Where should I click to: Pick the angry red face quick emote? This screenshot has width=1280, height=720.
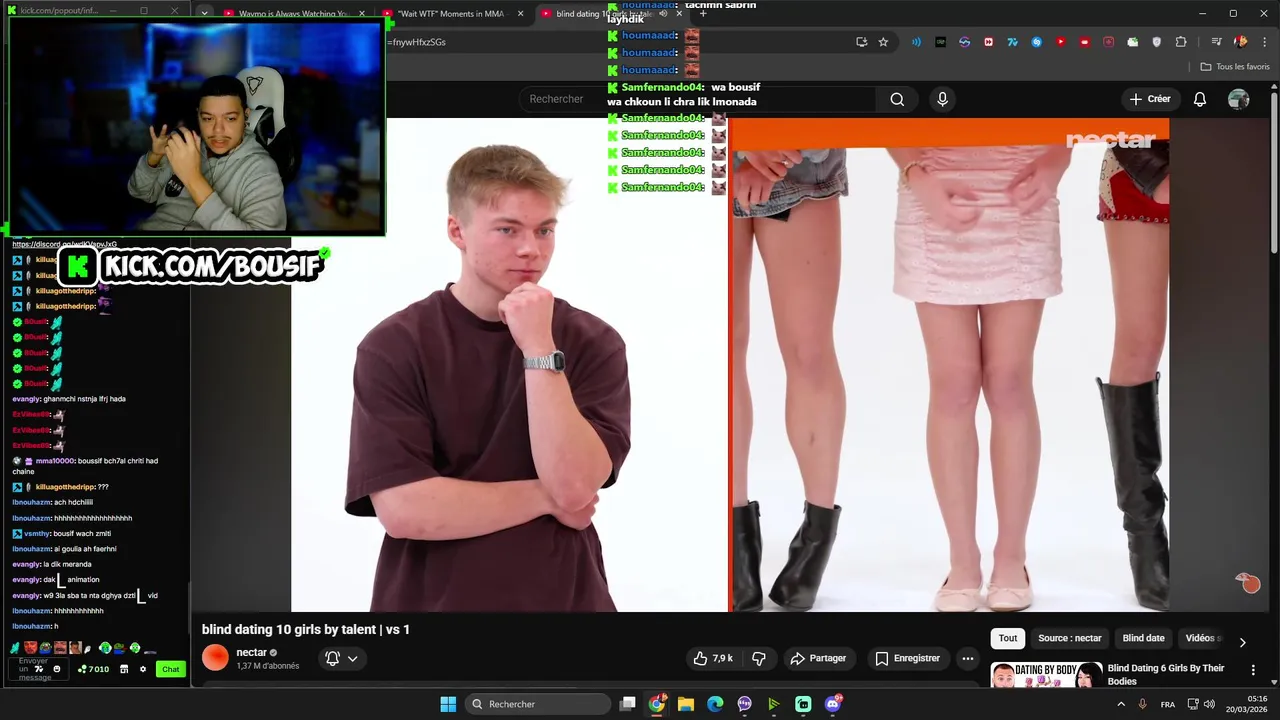(30, 648)
